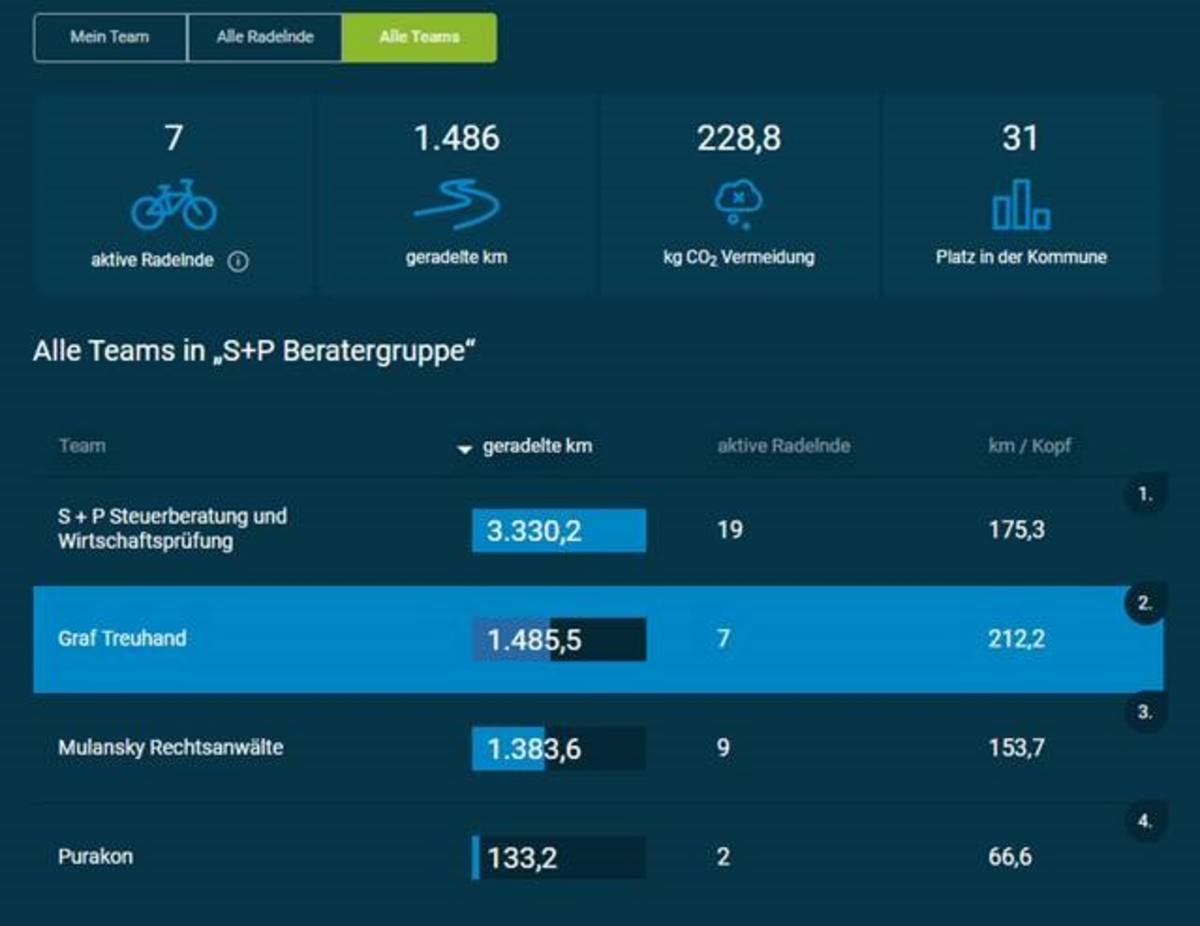The image size is (1200, 926).
Task: Click the rank 4 badge for Purakon
Action: click(1145, 822)
